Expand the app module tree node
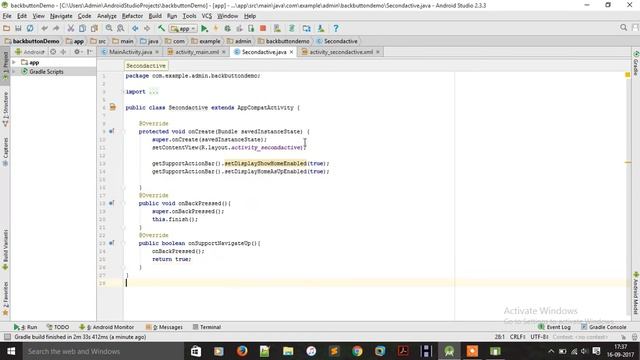This screenshot has height=360, width=640. click(14, 62)
